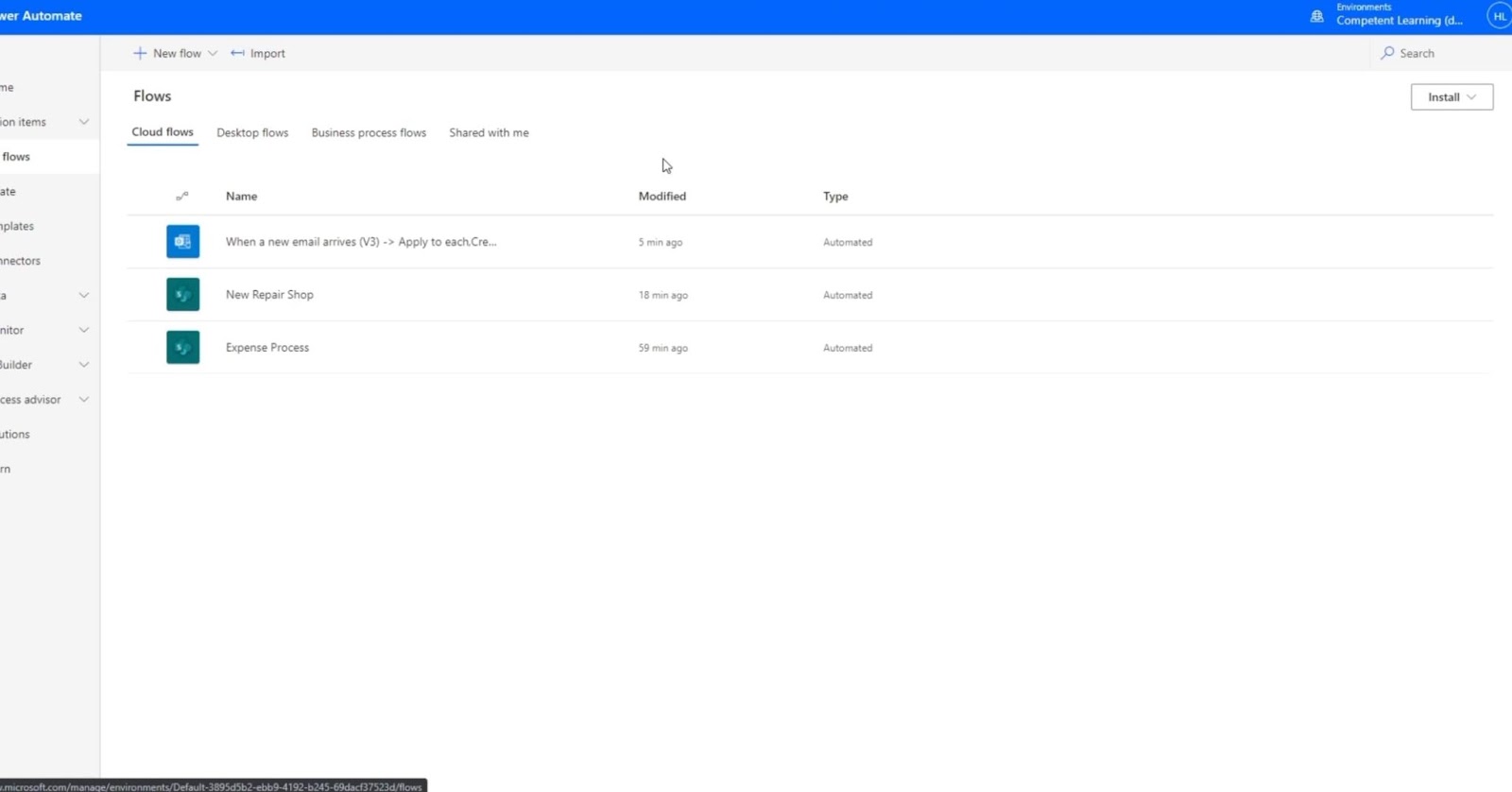The width and height of the screenshot is (1512, 792).
Task: Switch to the Cloud flows tab
Action: point(163,132)
